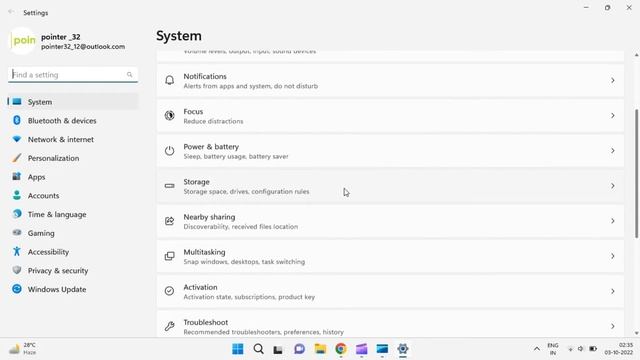Open Accessibility settings

[x=73, y=252]
